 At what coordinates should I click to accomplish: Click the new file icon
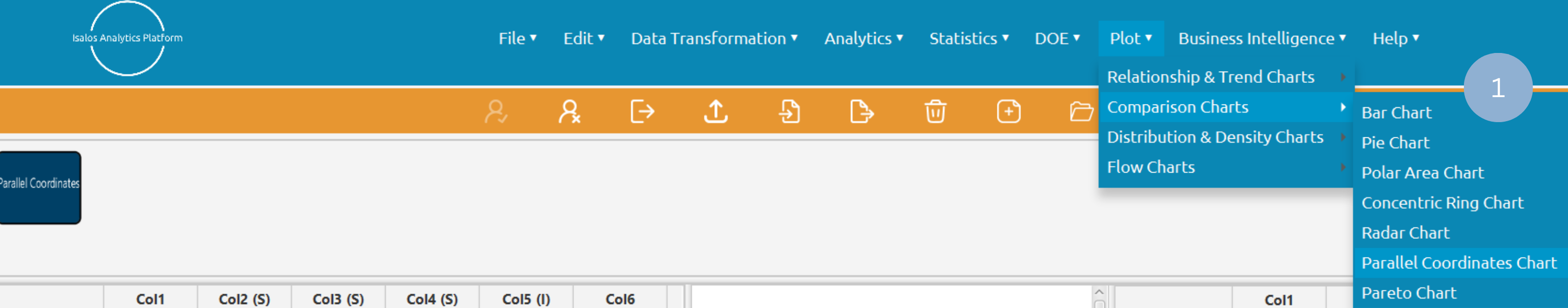click(1009, 112)
